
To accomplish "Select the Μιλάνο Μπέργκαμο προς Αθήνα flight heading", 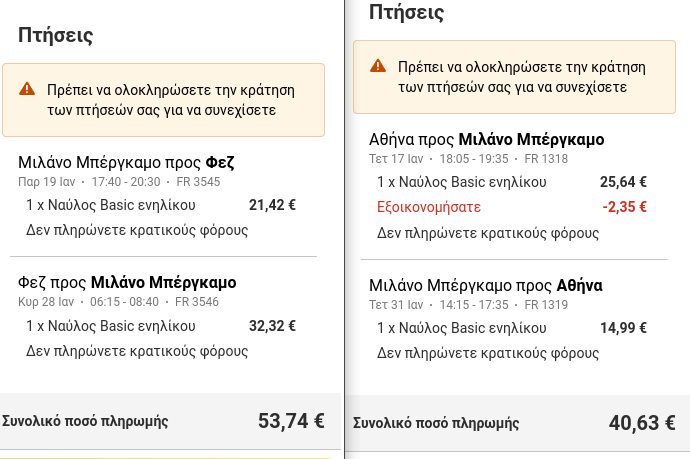I will tap(486, 286).
